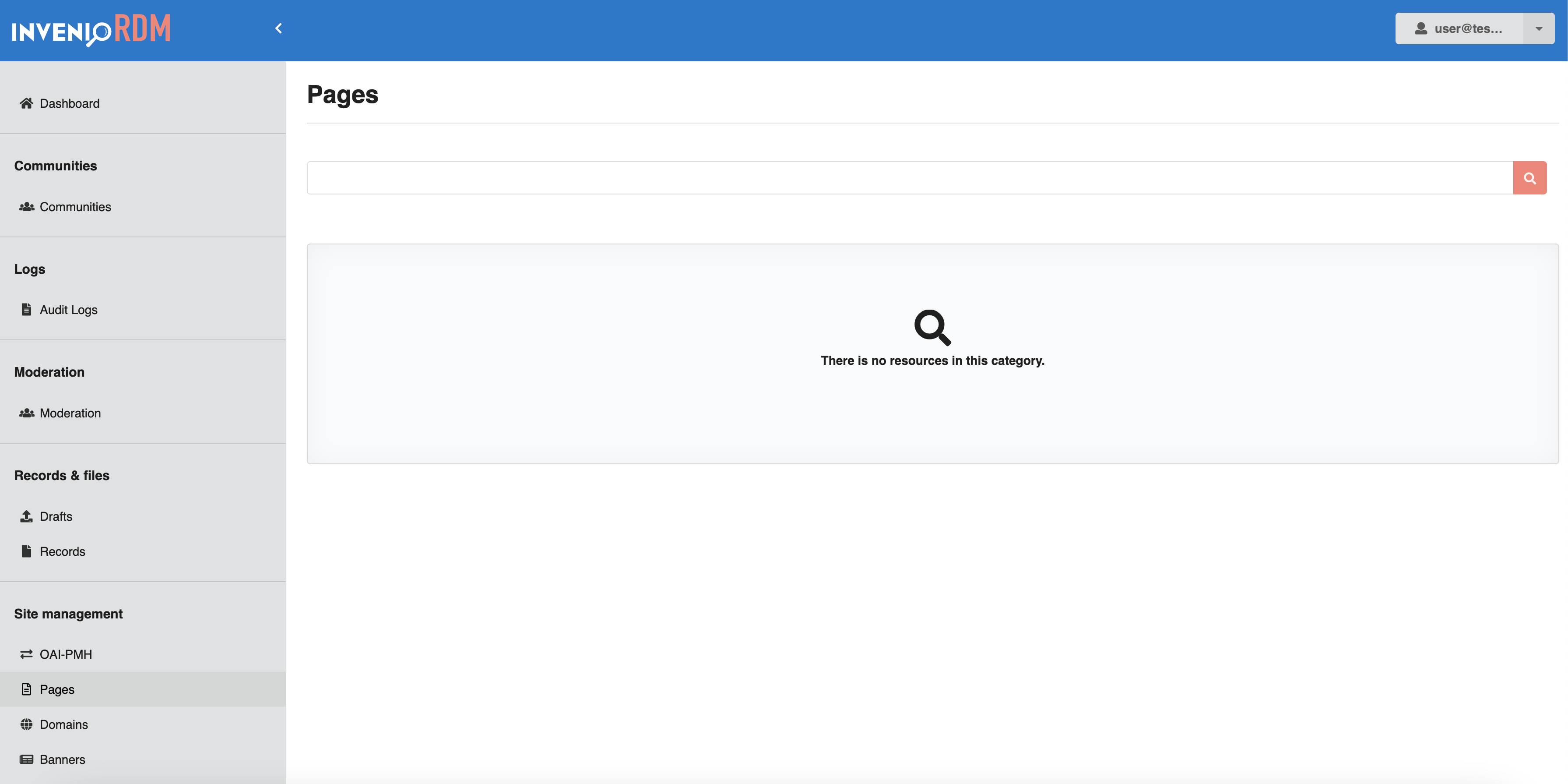The width and height of the screenshot is (1568, 784).
Task: Go to Audit Logs
Action: click(x=142, y=310)
